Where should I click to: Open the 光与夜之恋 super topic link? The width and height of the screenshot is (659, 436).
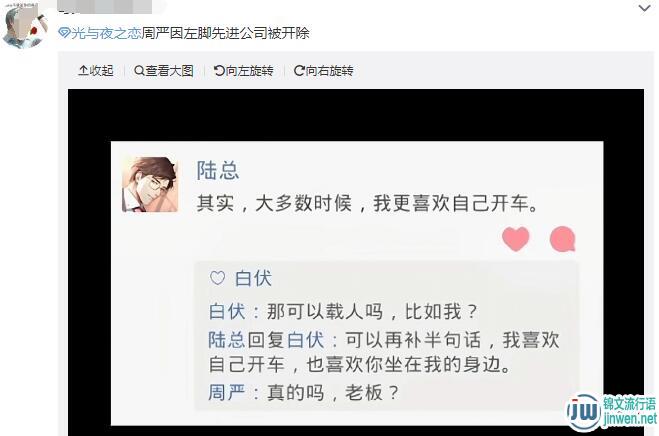(105, 33)
